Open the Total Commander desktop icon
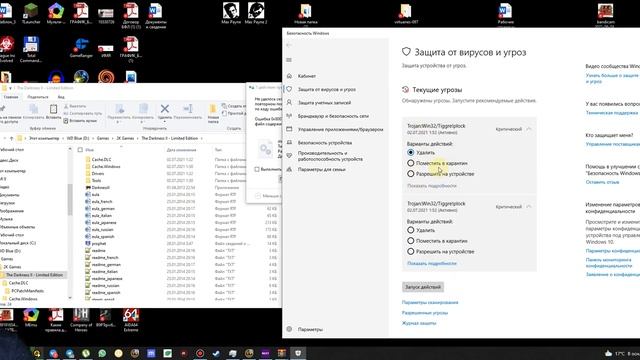640x360 pixels. coord(31,49)
